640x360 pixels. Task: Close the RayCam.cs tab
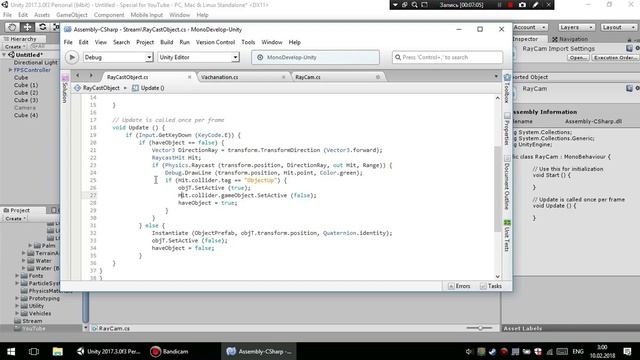point(378,77)
